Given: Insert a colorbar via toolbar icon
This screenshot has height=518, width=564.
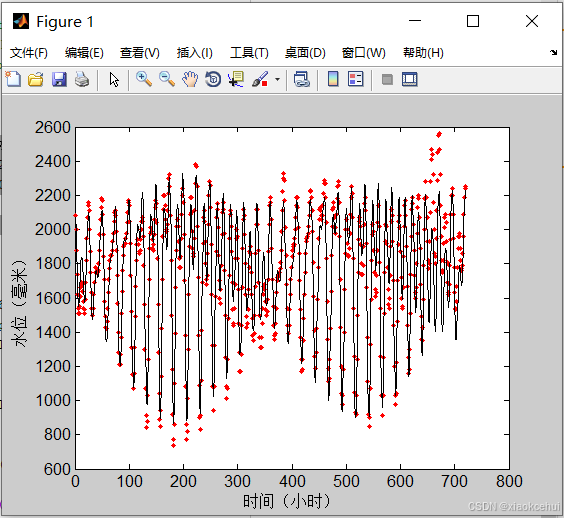Looking at the screenshot, I should tap(333, 79).
